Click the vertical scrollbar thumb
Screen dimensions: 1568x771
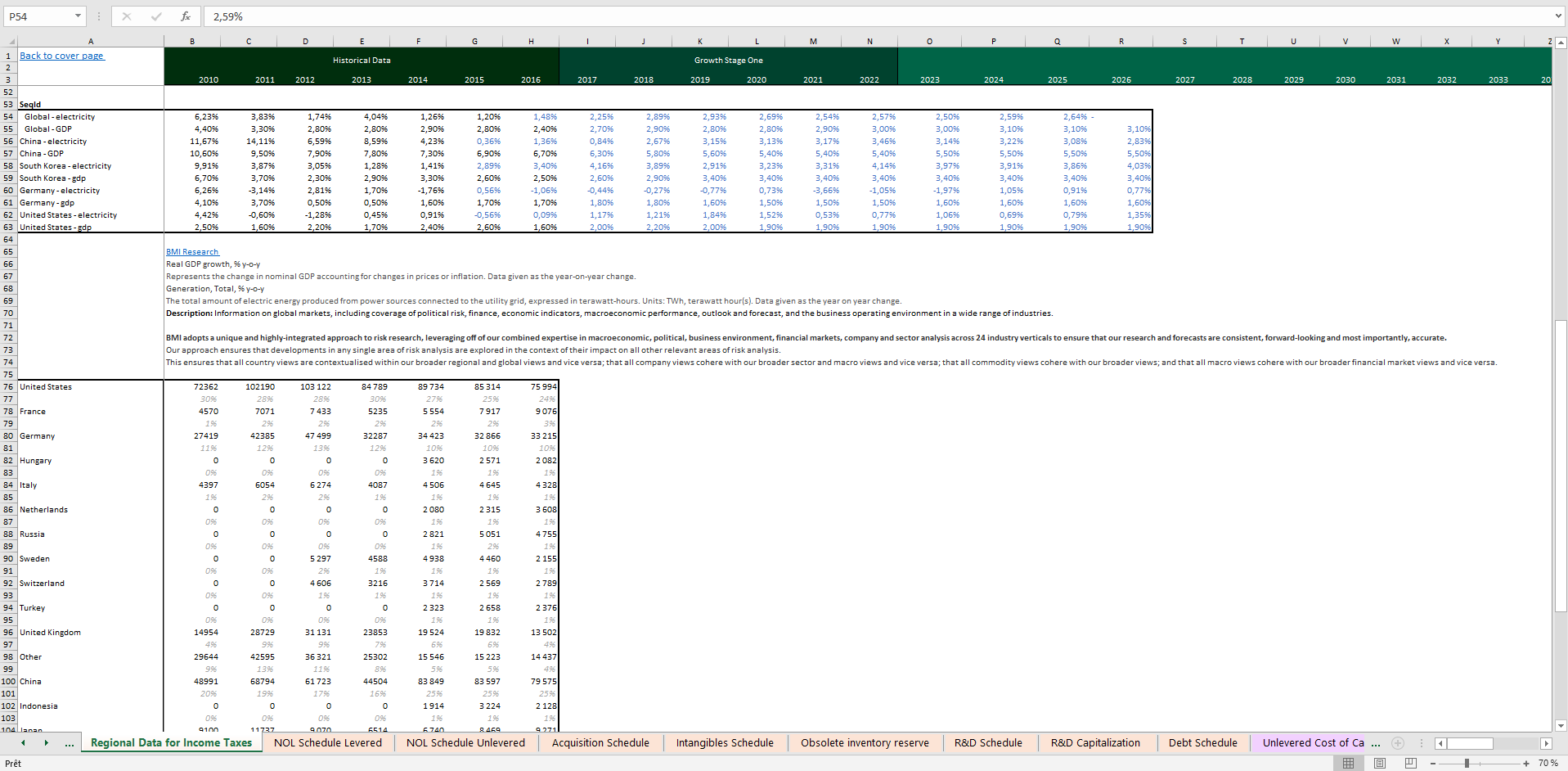(1561, 467)
